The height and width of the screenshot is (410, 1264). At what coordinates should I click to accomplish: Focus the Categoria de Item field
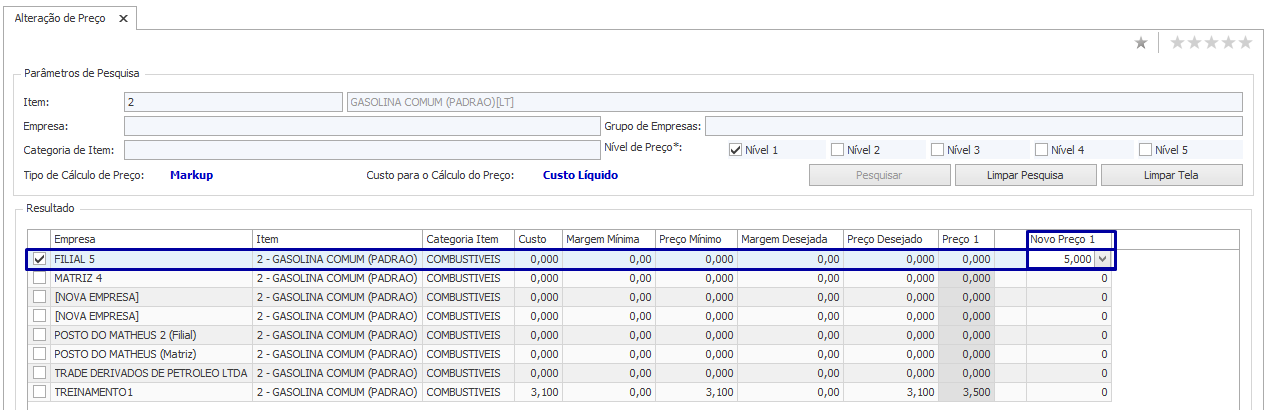(x=362, y=150)
